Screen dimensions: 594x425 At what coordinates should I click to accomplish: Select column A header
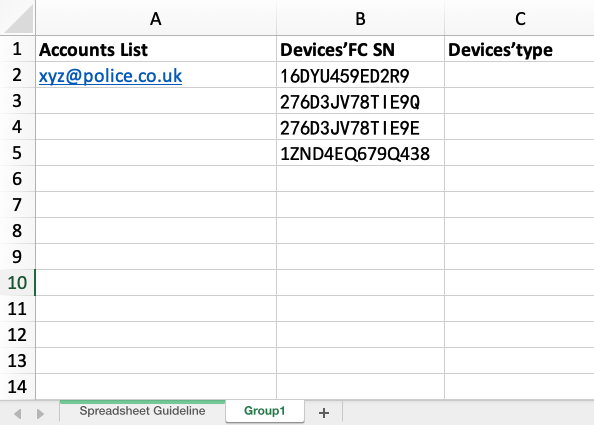(156, 18)
